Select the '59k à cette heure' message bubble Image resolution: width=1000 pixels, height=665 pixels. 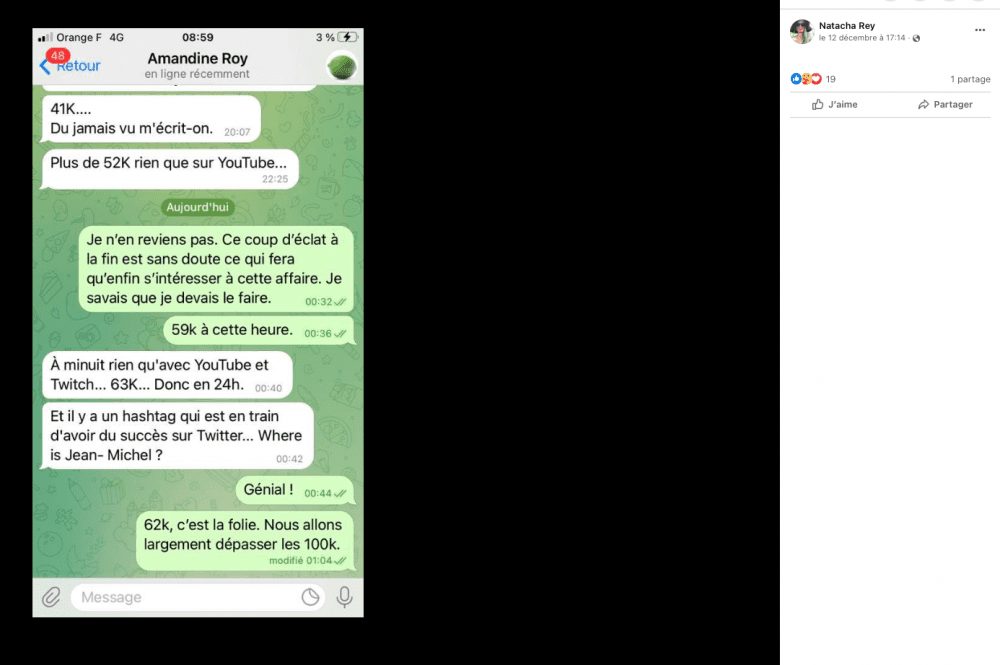[259, 331]
